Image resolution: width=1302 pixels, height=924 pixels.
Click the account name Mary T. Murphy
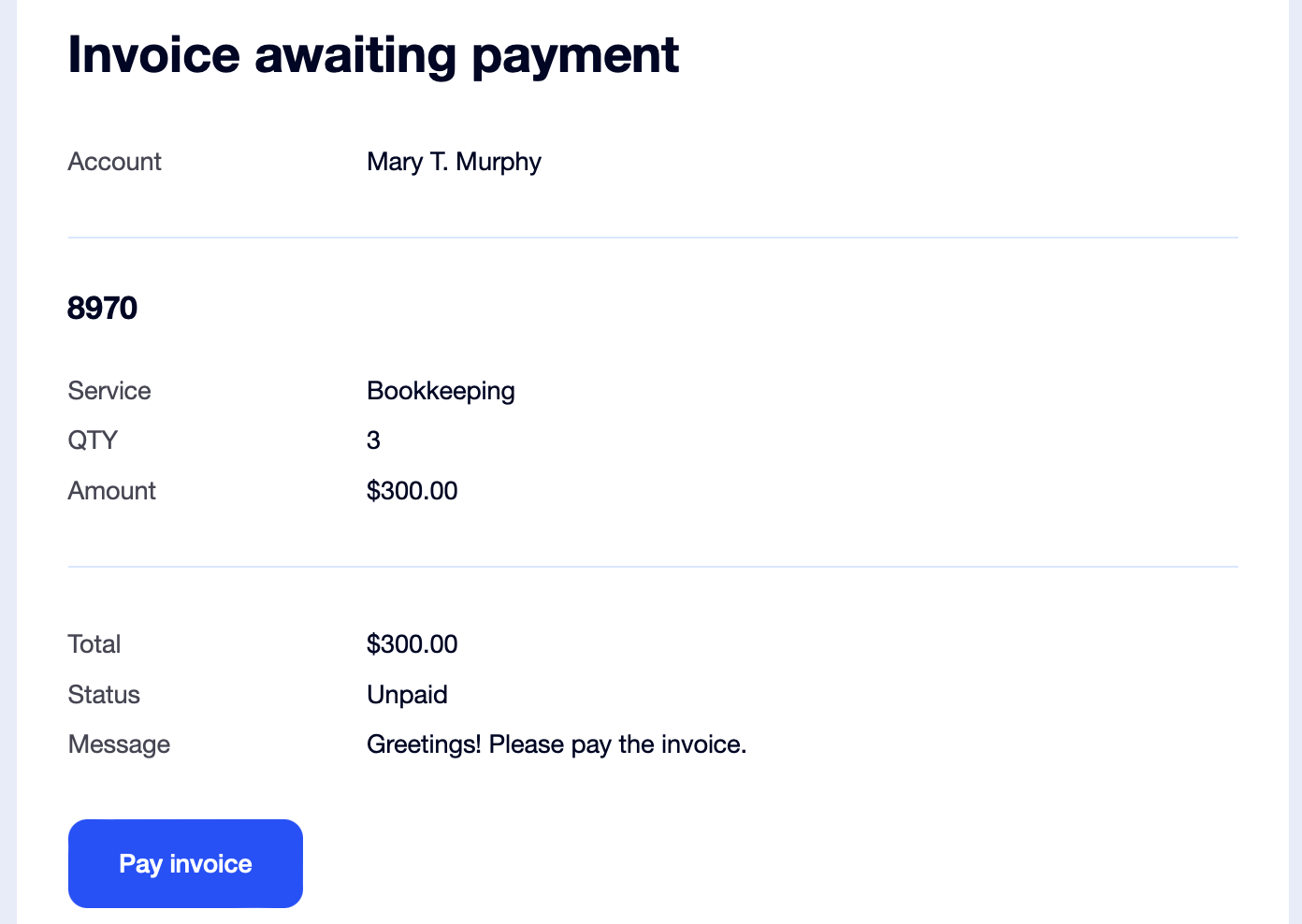tap(454, 162)
